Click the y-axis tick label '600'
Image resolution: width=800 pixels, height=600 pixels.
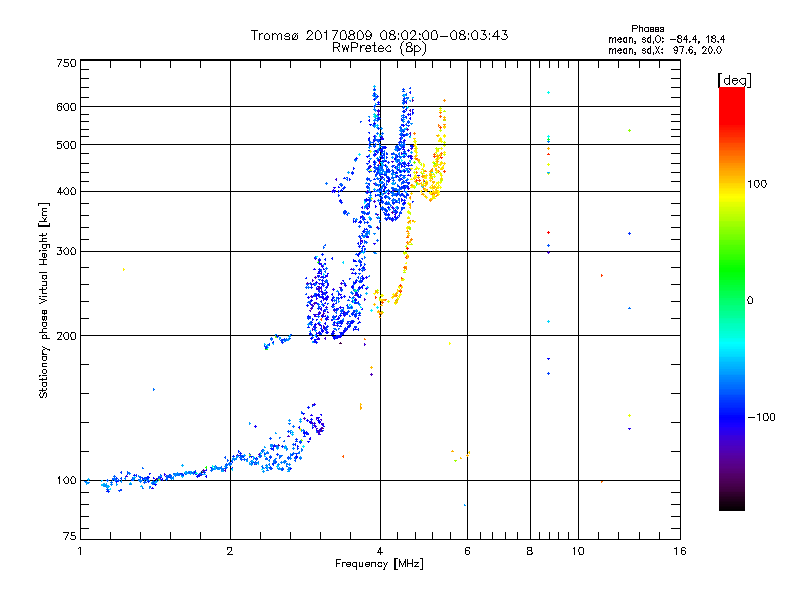(66, 107)
